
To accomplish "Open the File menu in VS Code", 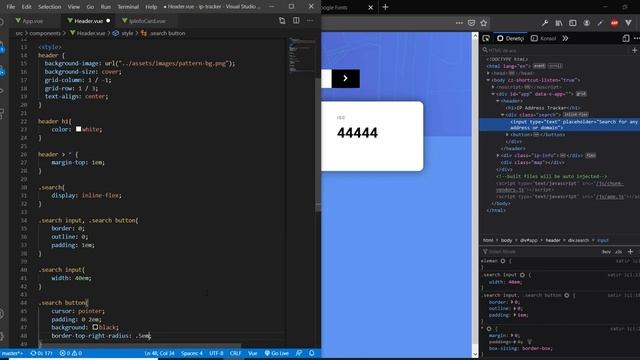I will point(11,7).
